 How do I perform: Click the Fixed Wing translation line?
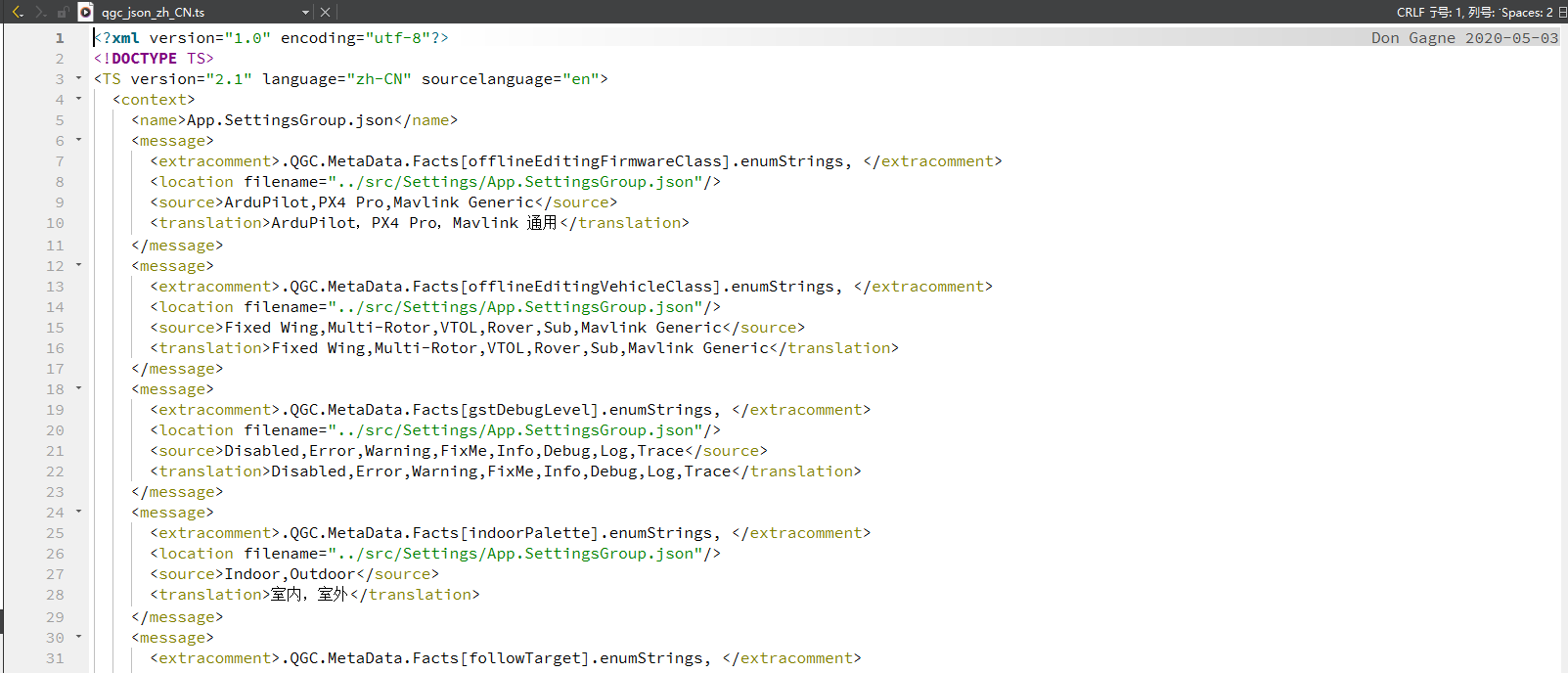point(524,348)
